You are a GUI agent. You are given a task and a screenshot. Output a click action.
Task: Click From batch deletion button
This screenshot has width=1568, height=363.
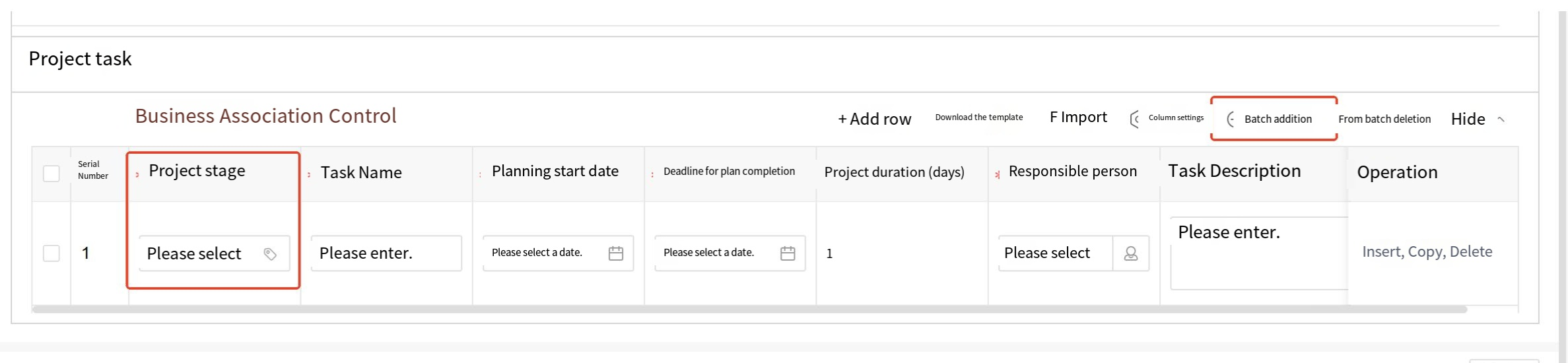click(x=1384, y=119)
